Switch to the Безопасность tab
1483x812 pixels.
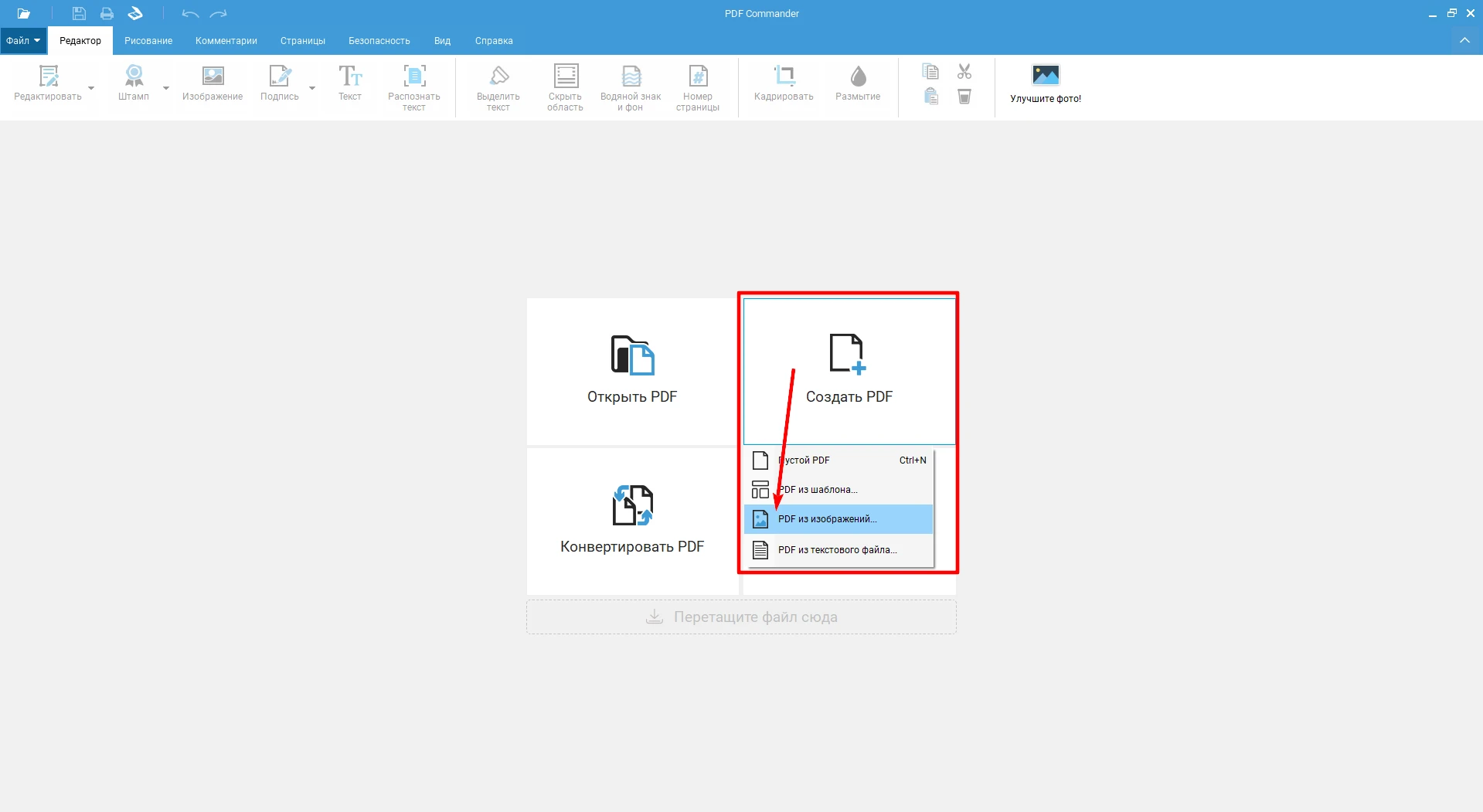point(379,41)
